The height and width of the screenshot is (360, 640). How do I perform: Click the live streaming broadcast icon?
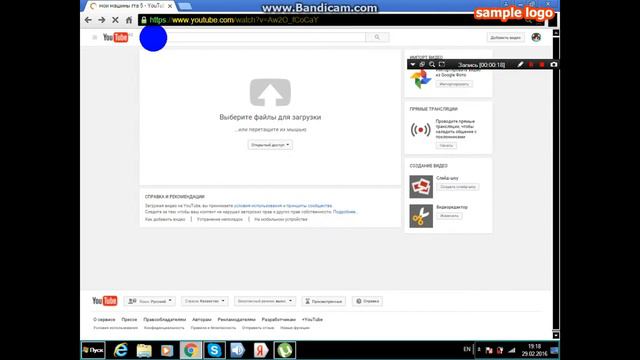coord(420,130)
